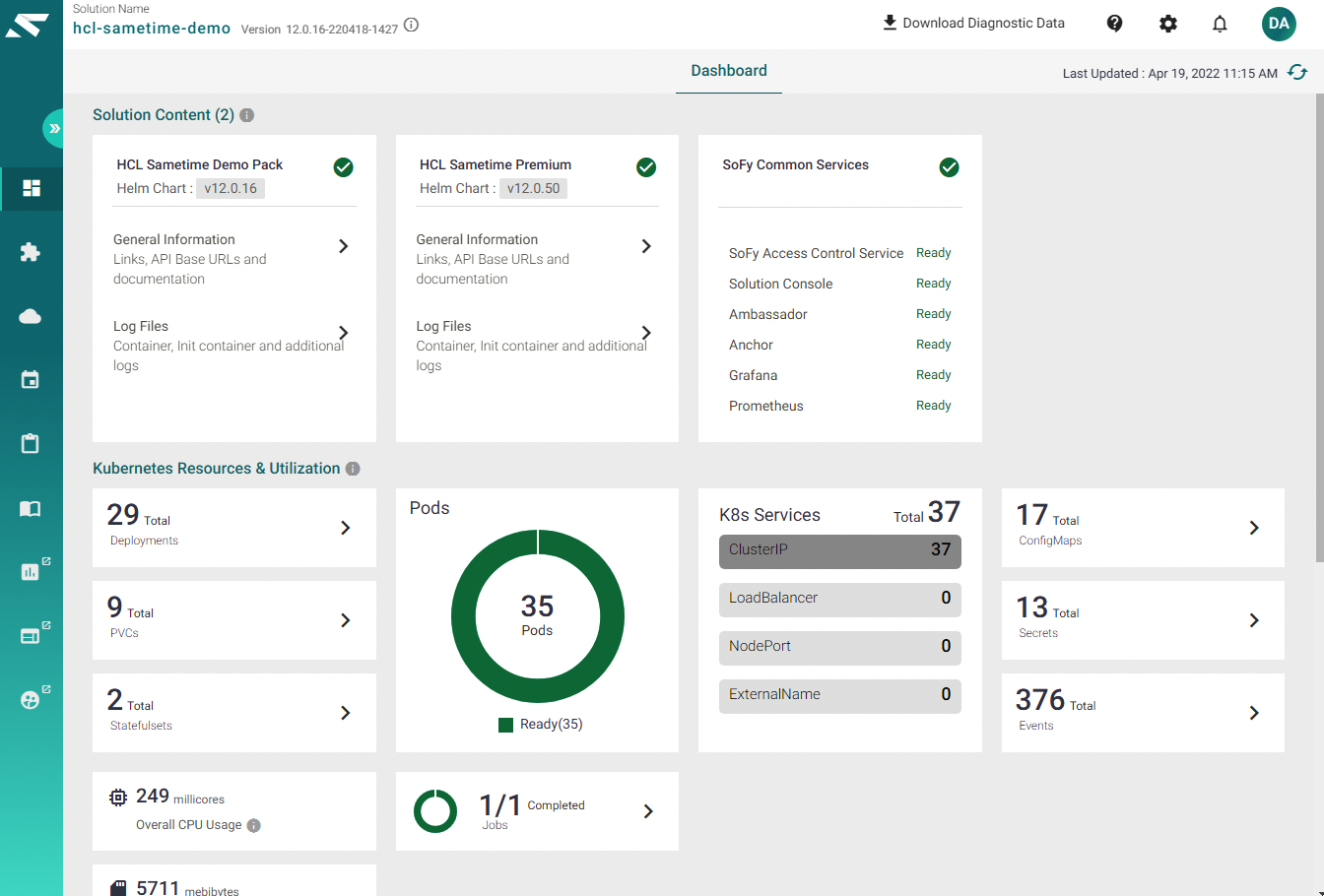Open the PVCs card arrow

(346, 620)
